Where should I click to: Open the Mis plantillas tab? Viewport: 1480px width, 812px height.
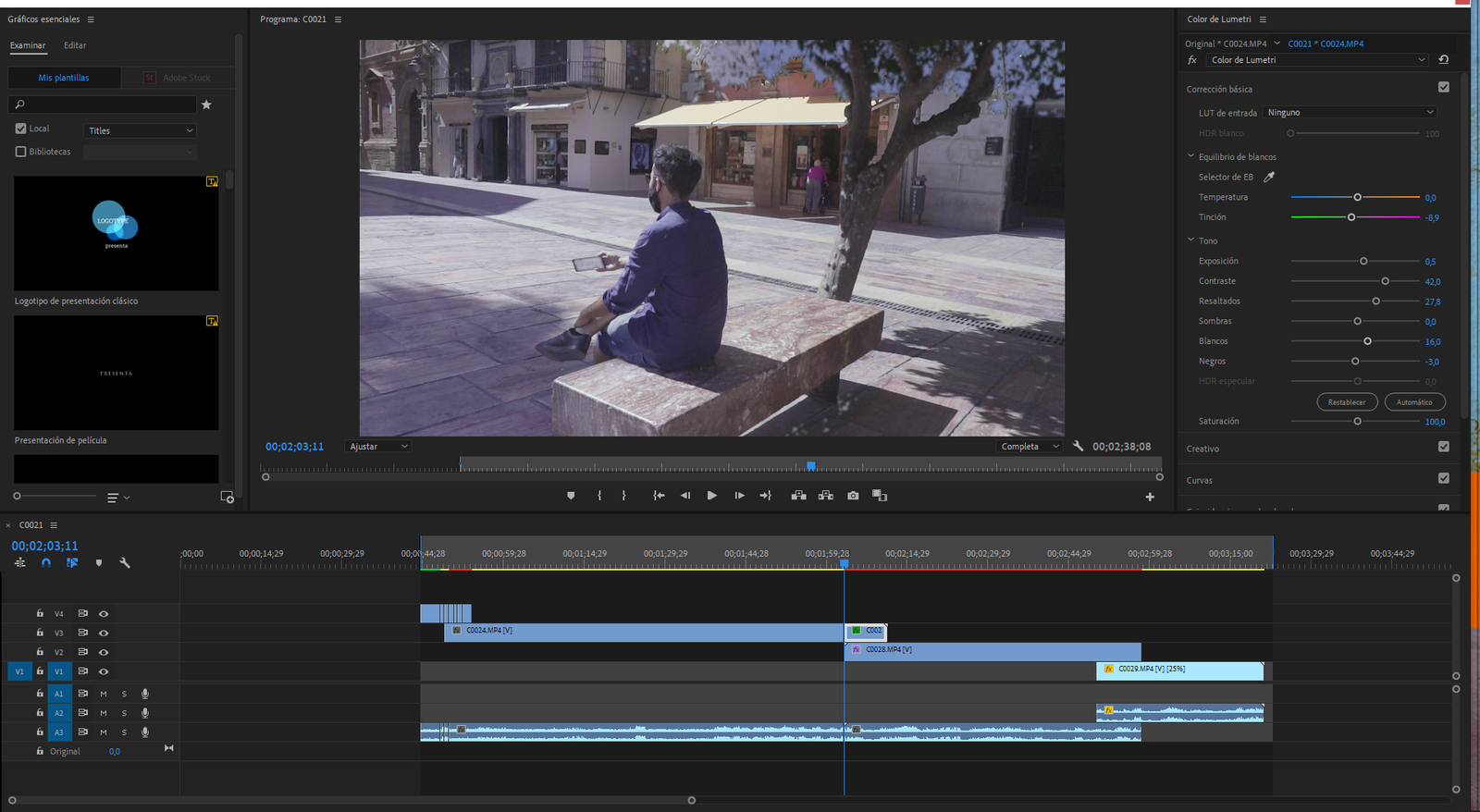(64, 78)
